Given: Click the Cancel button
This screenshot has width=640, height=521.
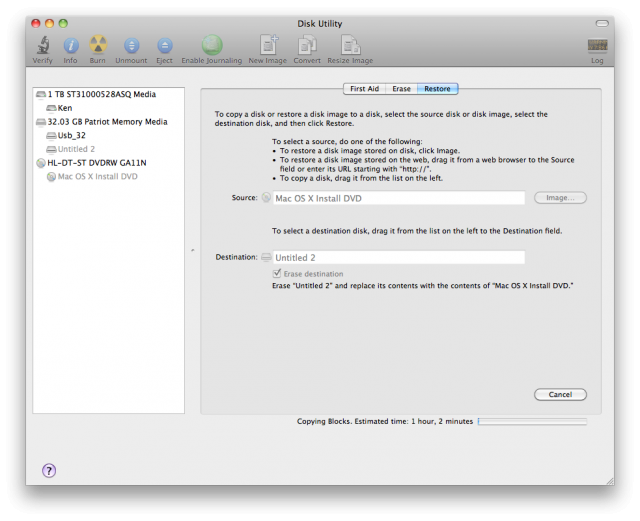Looking at the screenshot, I should point(560,394).
